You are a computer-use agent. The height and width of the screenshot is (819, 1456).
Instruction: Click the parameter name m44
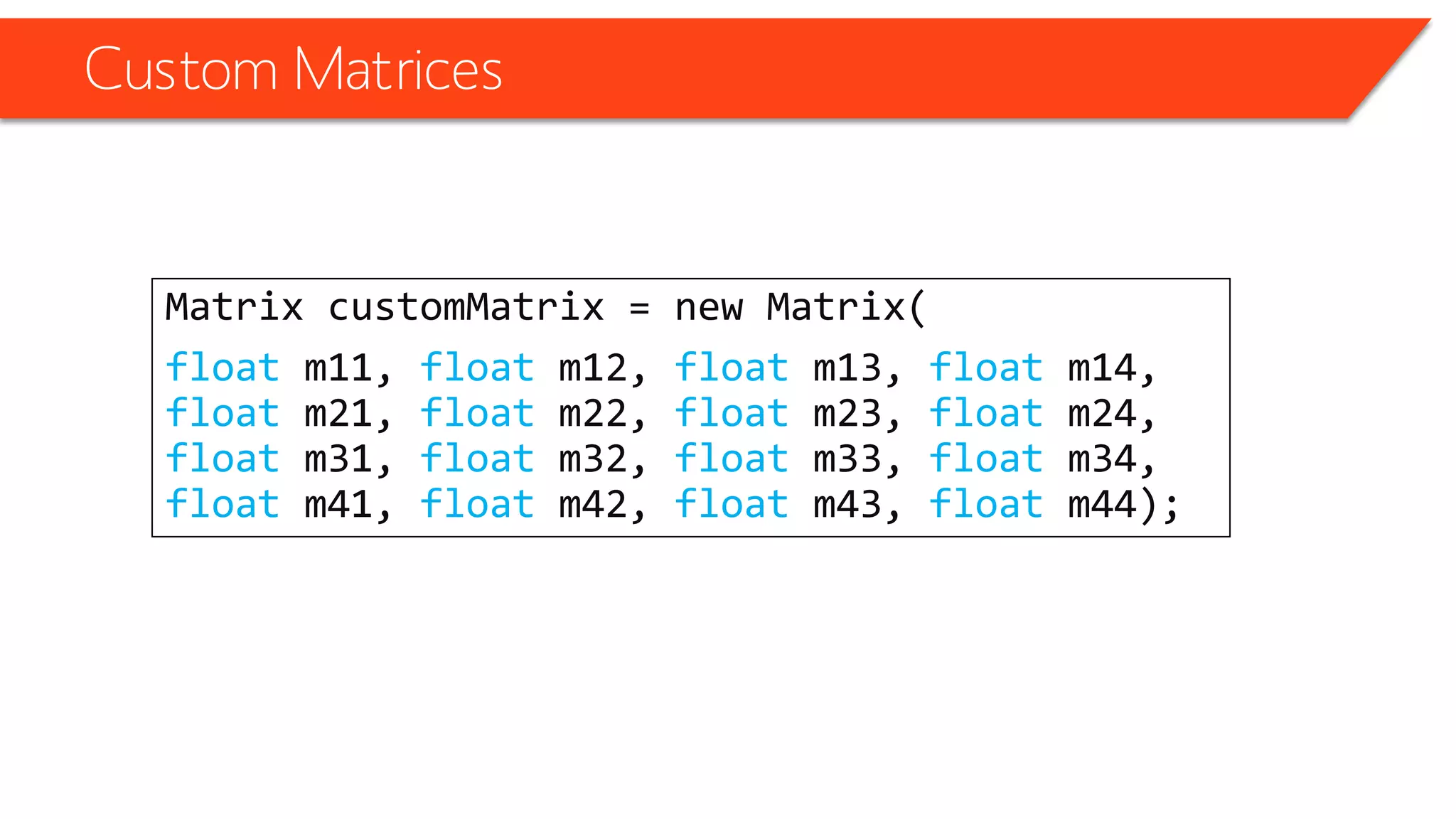point(1102,505)
